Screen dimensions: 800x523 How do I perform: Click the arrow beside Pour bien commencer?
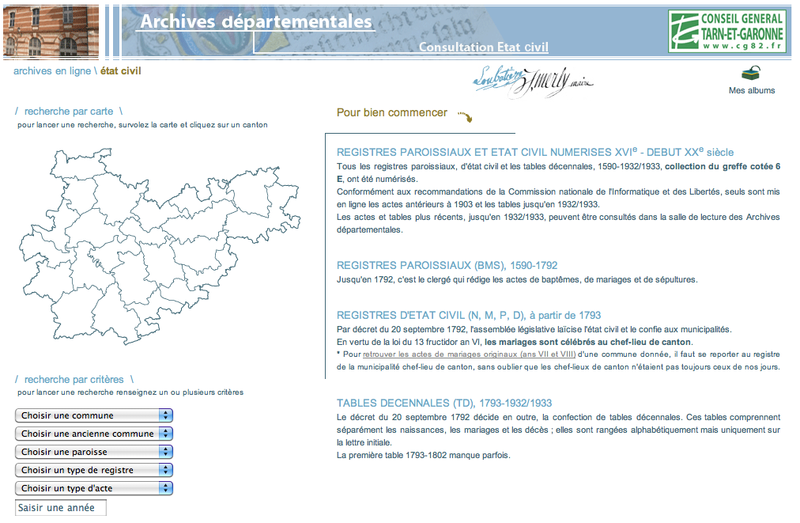point(465,117)
